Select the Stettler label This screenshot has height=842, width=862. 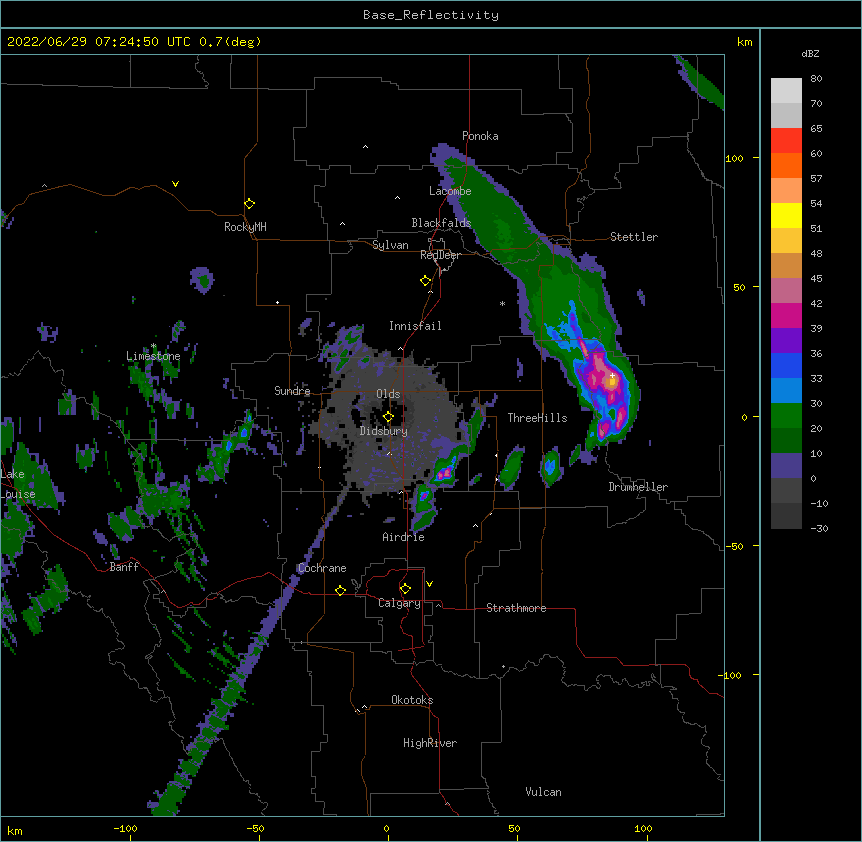634,237
